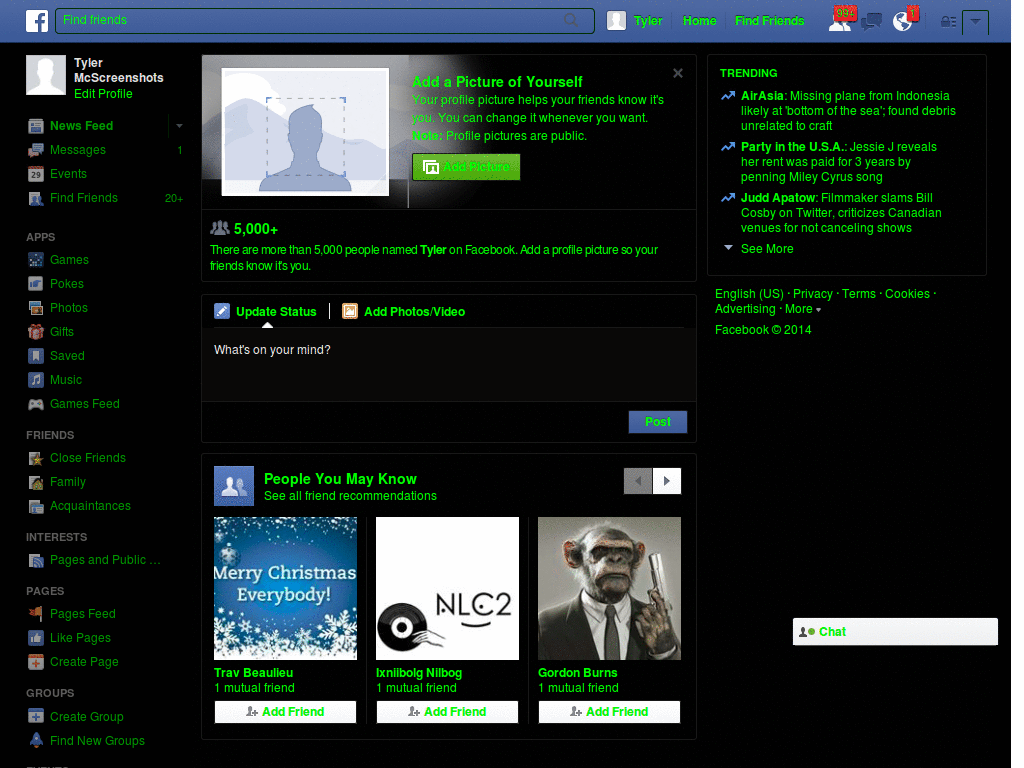Image resolution: width=1024 pixels, height=768 pixels.
Task: Click the Family list icon
Action: coord(36,482)
